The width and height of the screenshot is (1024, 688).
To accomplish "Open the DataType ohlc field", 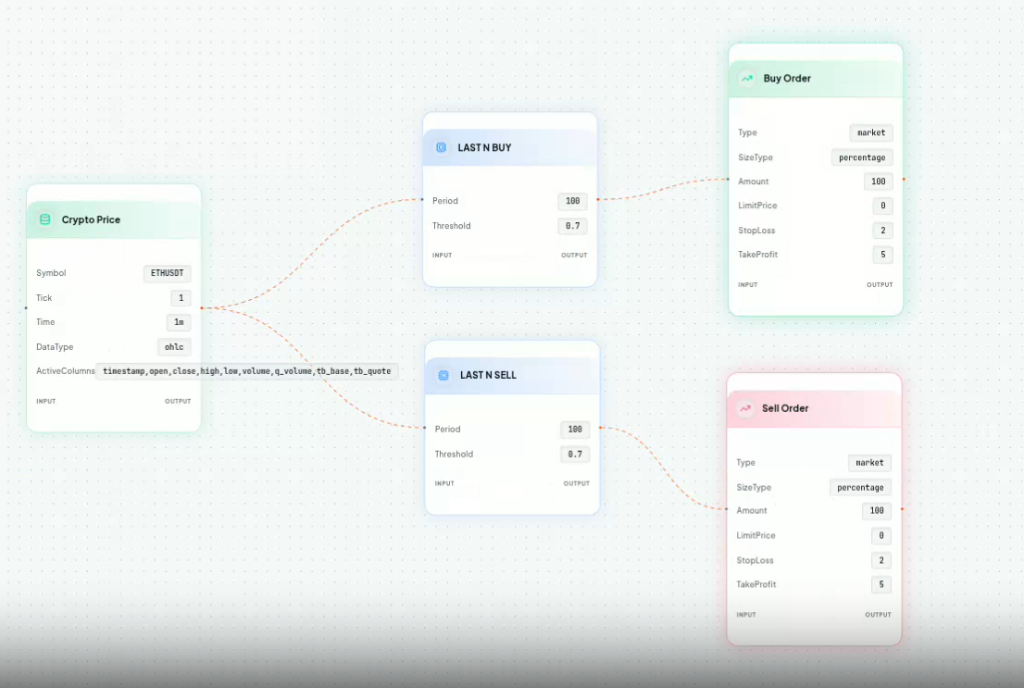I will [174, 347].
